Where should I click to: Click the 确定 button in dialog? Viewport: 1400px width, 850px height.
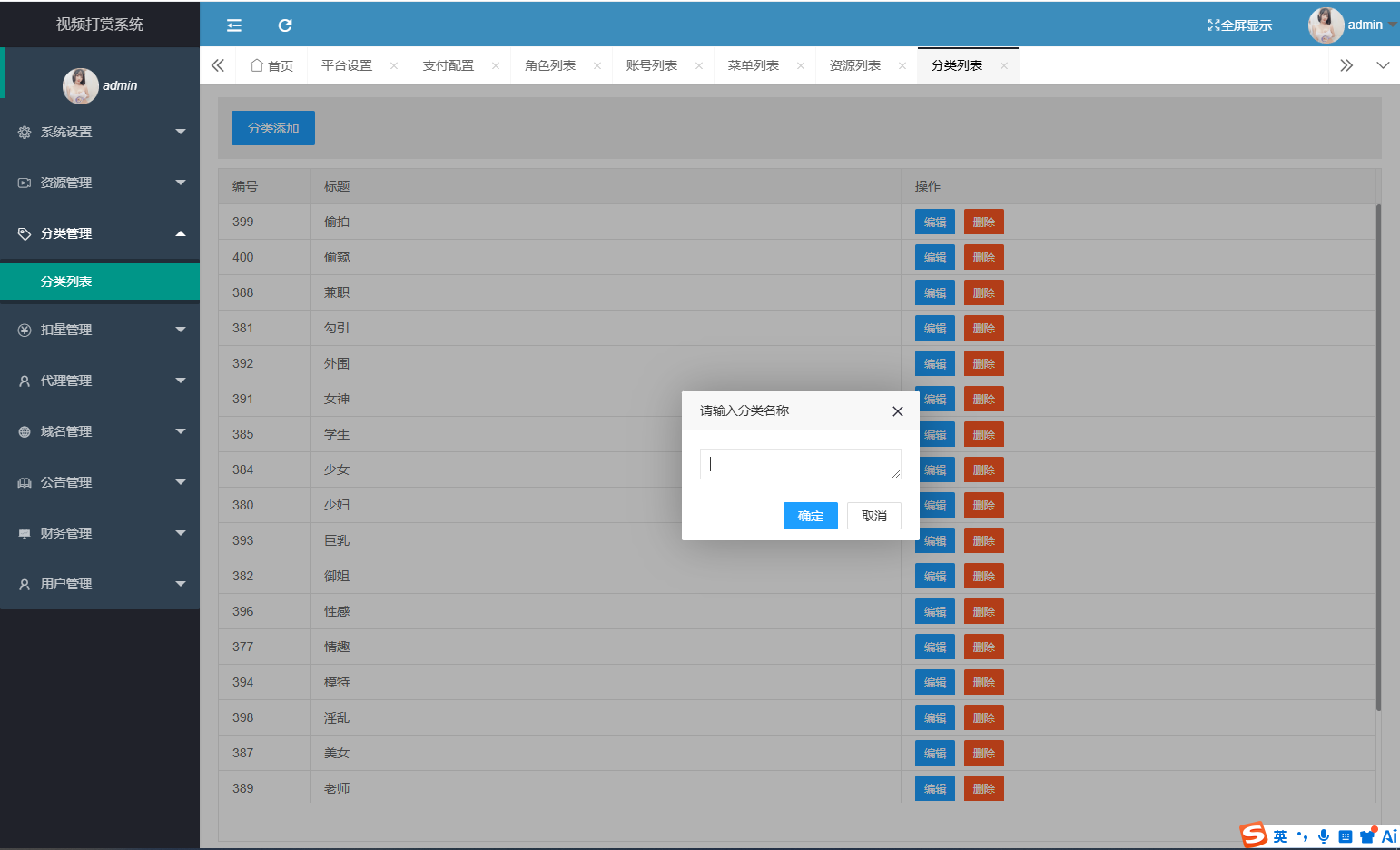pyautogui.click(x=811, y=516)
